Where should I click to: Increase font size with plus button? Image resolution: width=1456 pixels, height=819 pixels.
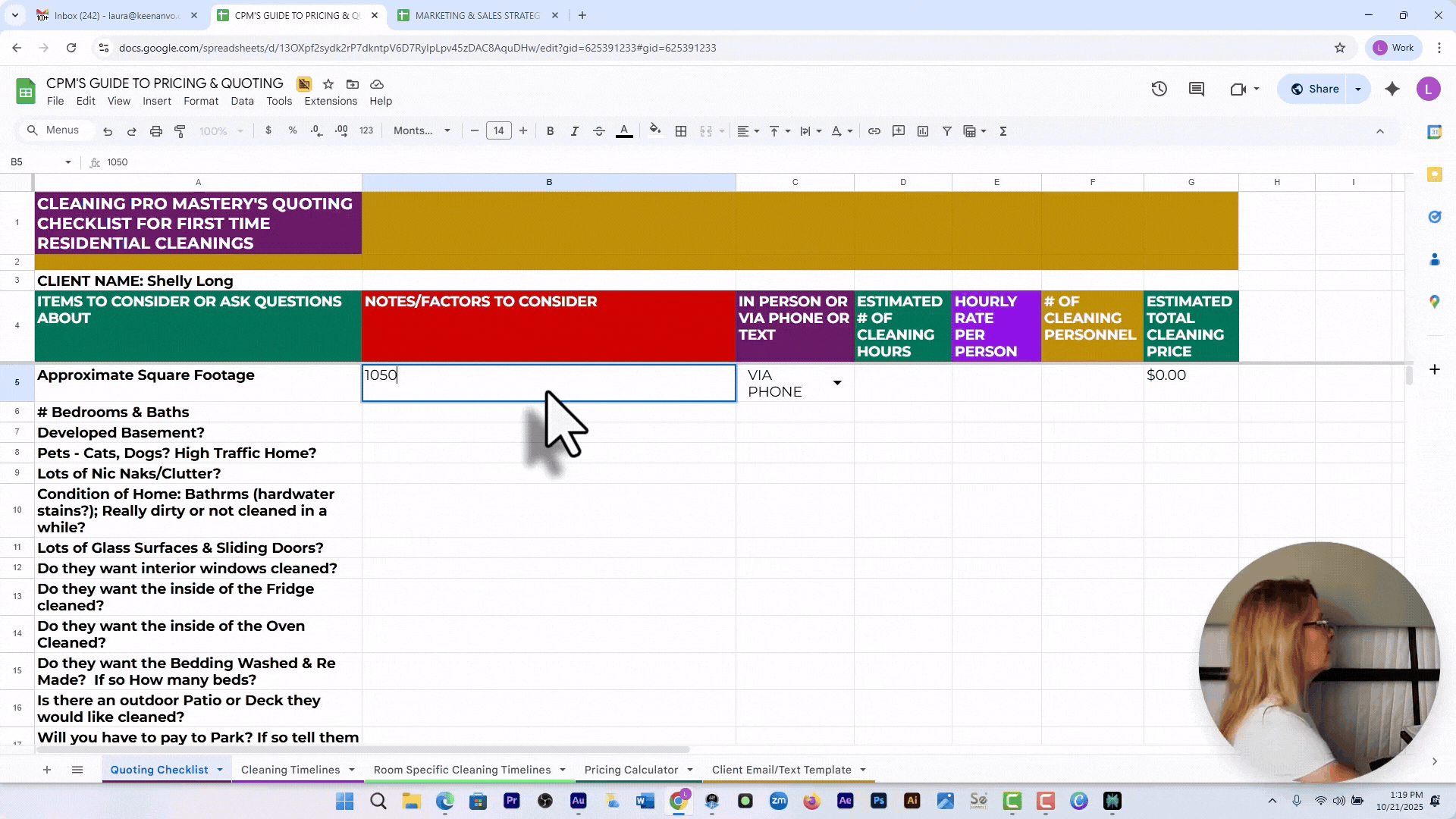tap(523, 131)
